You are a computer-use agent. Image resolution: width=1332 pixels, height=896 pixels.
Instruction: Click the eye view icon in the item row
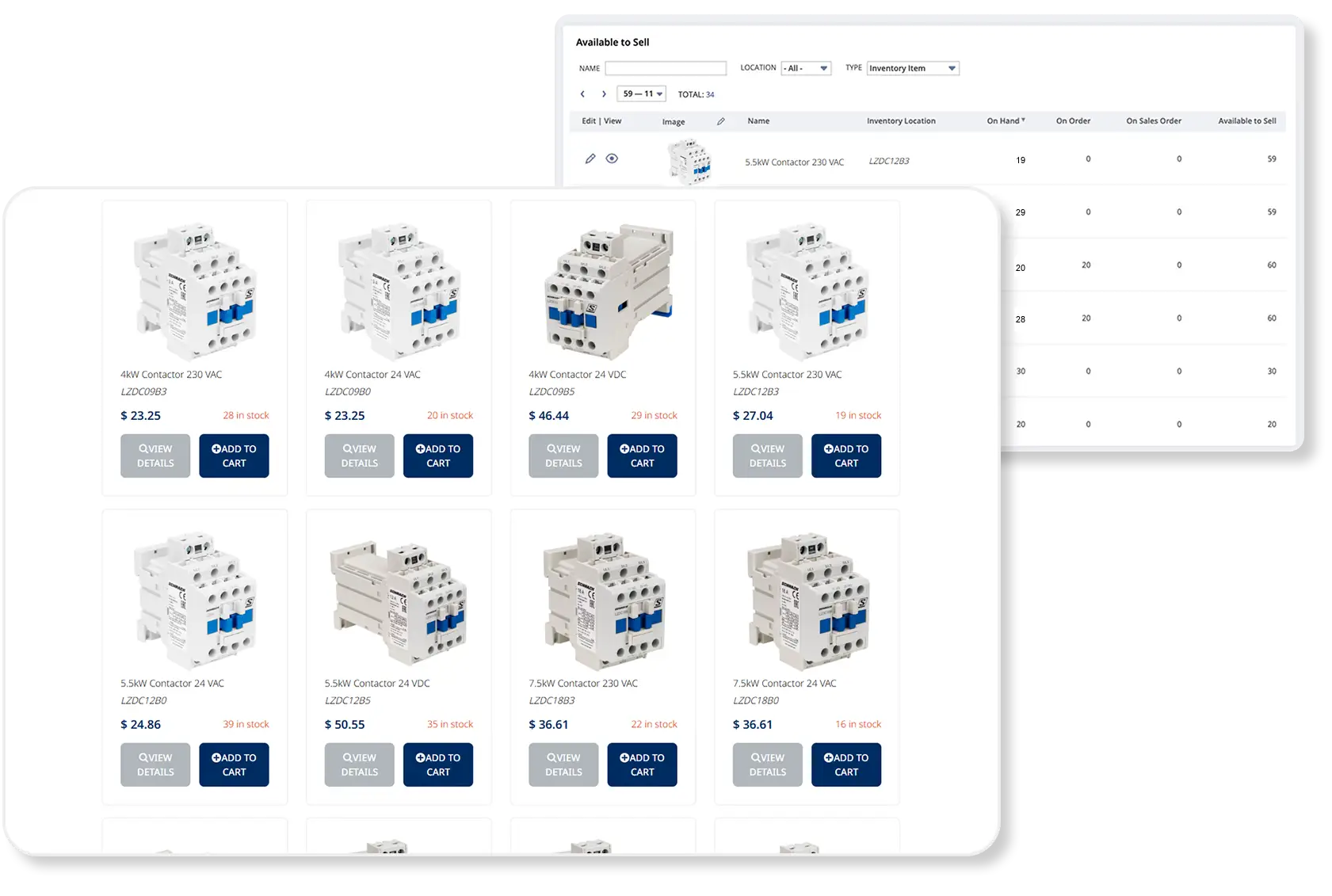pos(612,158)
